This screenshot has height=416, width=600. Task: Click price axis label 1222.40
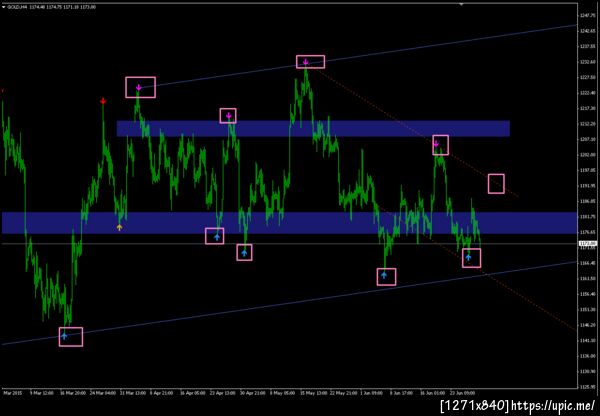(587, 93)
